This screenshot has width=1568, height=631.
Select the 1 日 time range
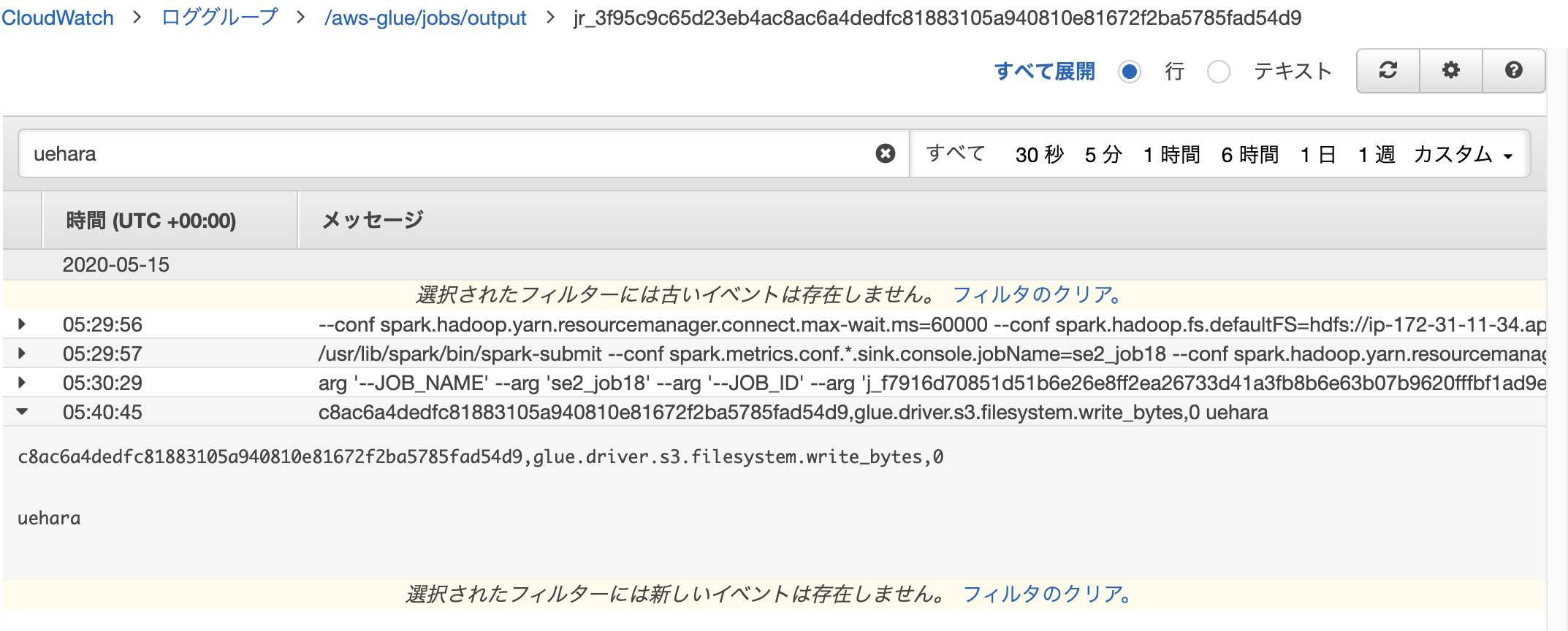pyautogui.click(x=1318, y=154)
